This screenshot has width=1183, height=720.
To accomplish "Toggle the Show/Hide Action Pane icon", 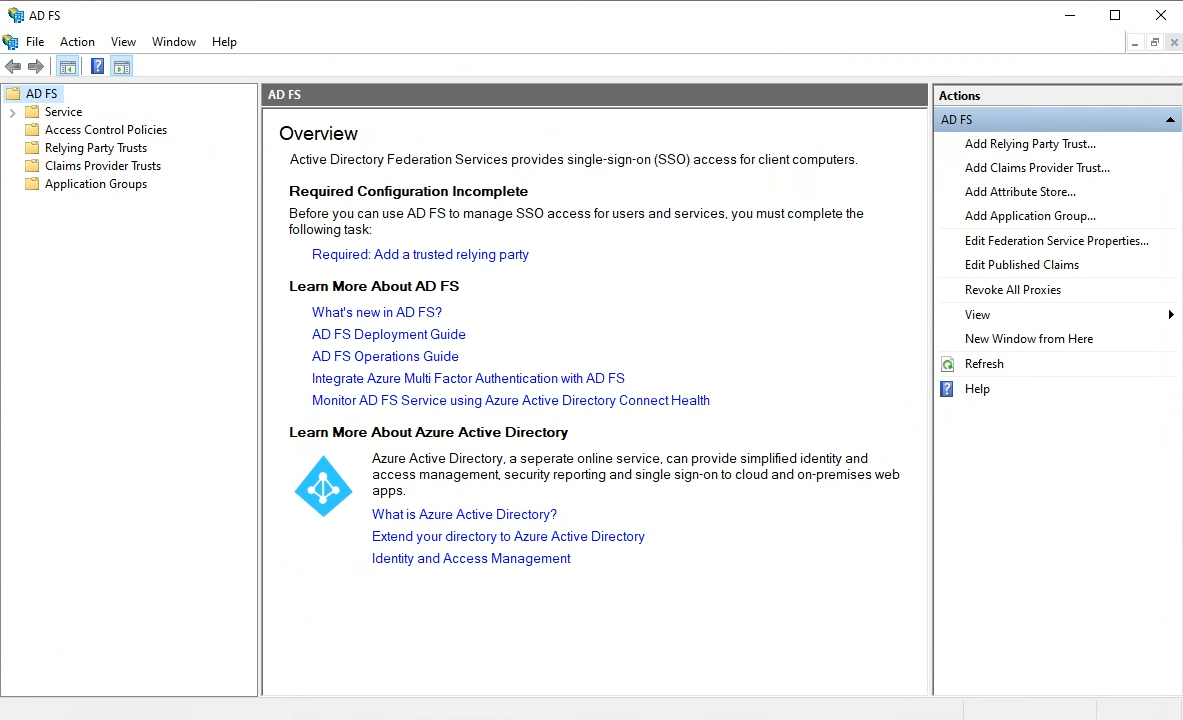I will [x=122, y=66].
